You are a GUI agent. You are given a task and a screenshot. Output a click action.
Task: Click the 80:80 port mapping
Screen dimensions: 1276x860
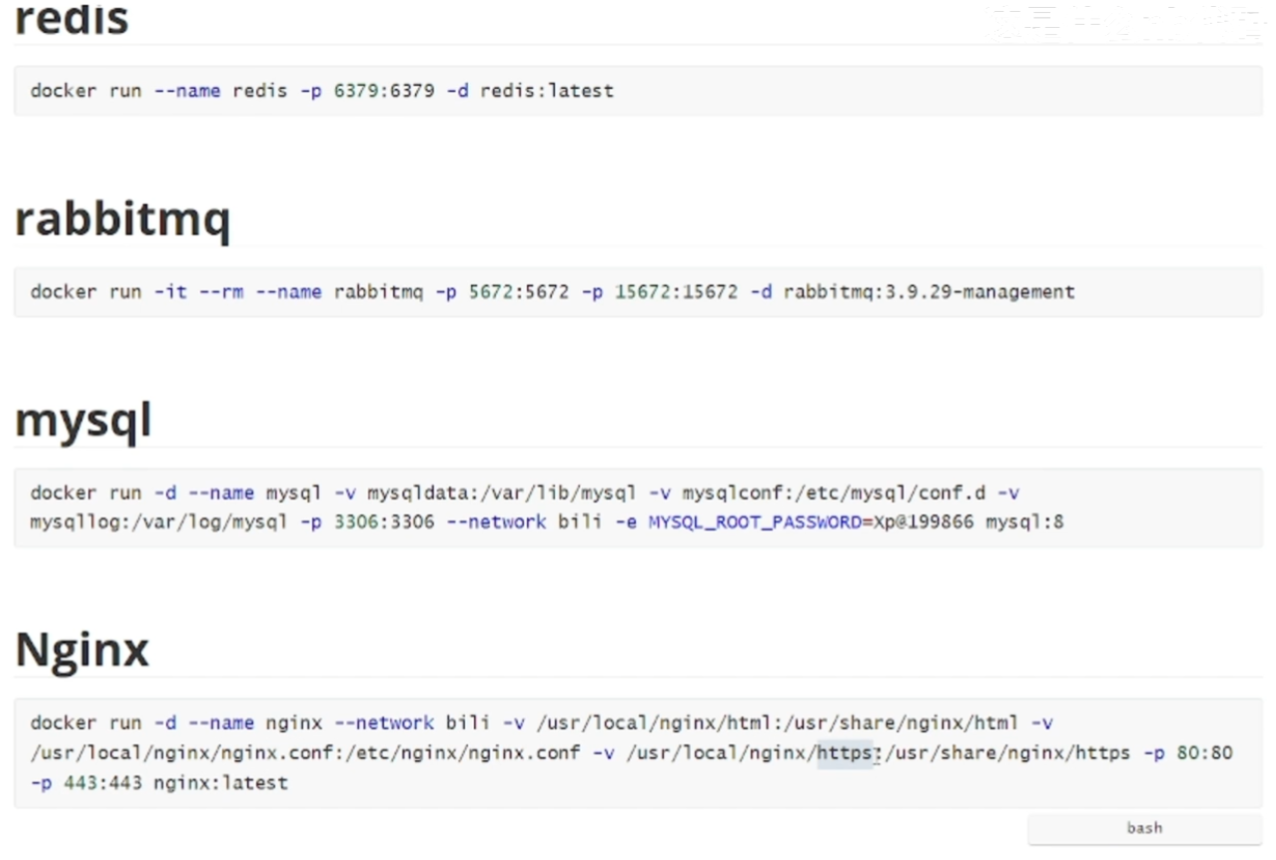point(1204,752)
